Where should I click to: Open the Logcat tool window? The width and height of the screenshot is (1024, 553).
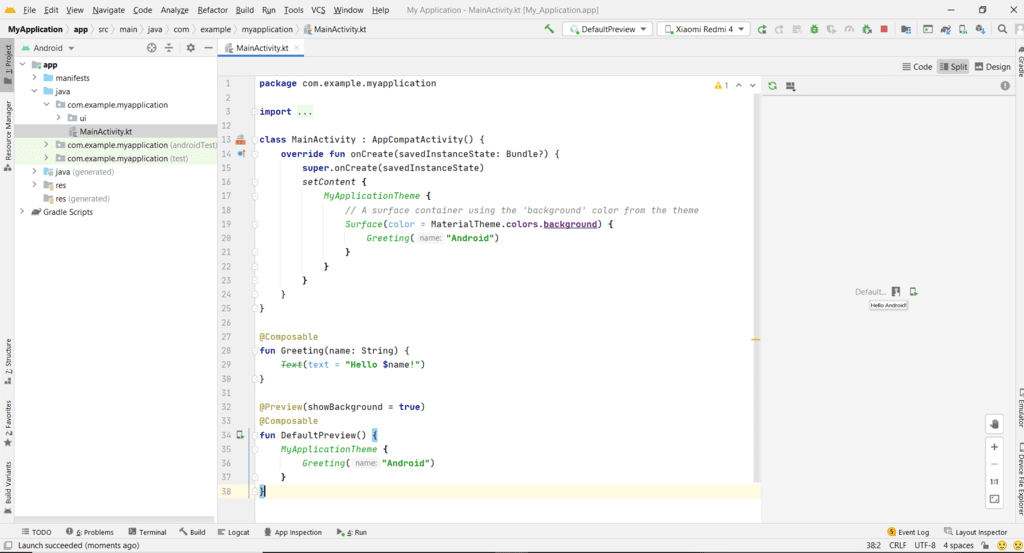(233, 532)
